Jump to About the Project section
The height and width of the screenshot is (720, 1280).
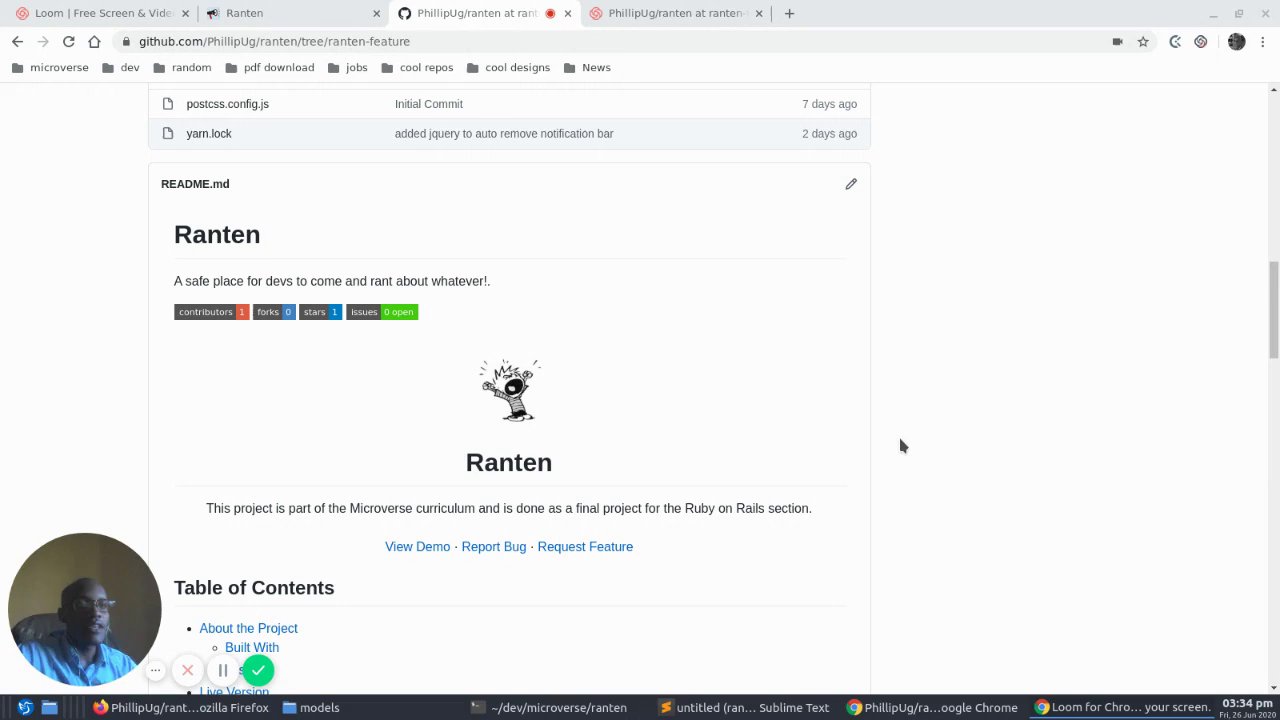pyautogui.click(x=248, y=628)
